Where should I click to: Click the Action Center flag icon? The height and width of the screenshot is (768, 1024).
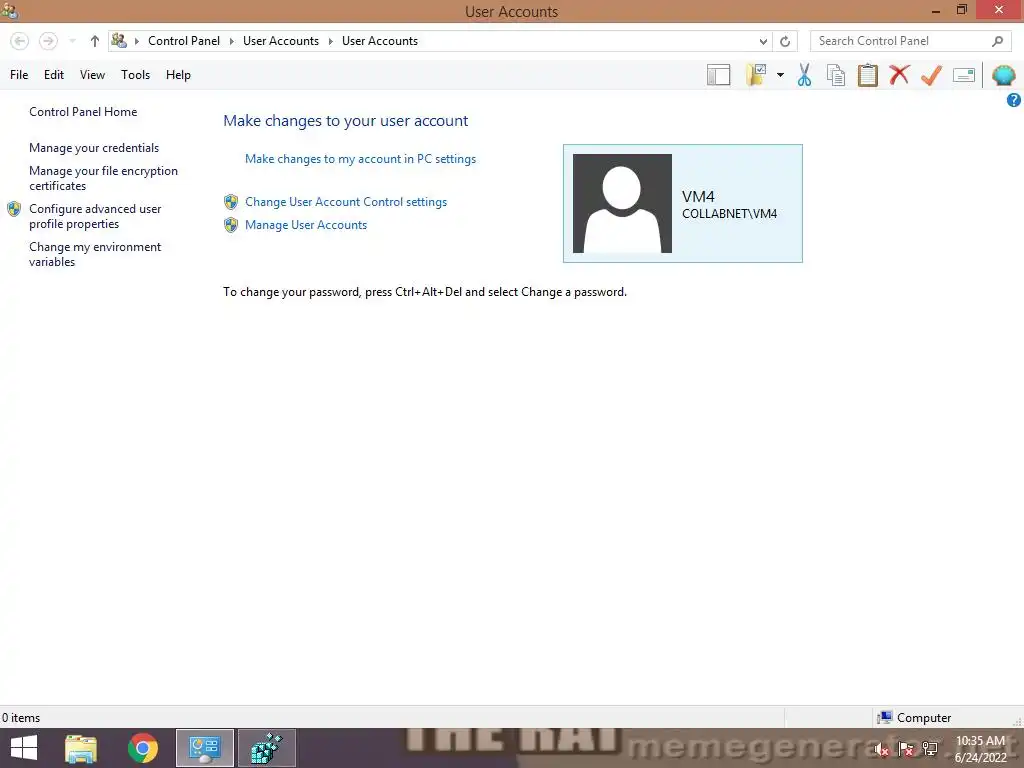pyautogui.click(x=906, y=750)
